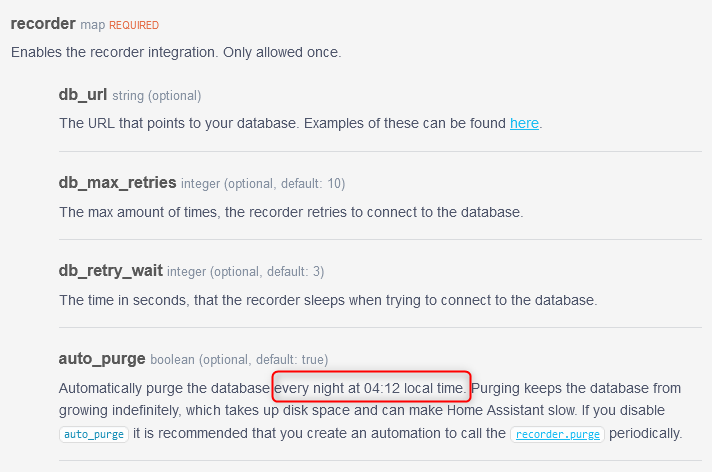
Task: Click the recorder heading
Action: (43, 24)
